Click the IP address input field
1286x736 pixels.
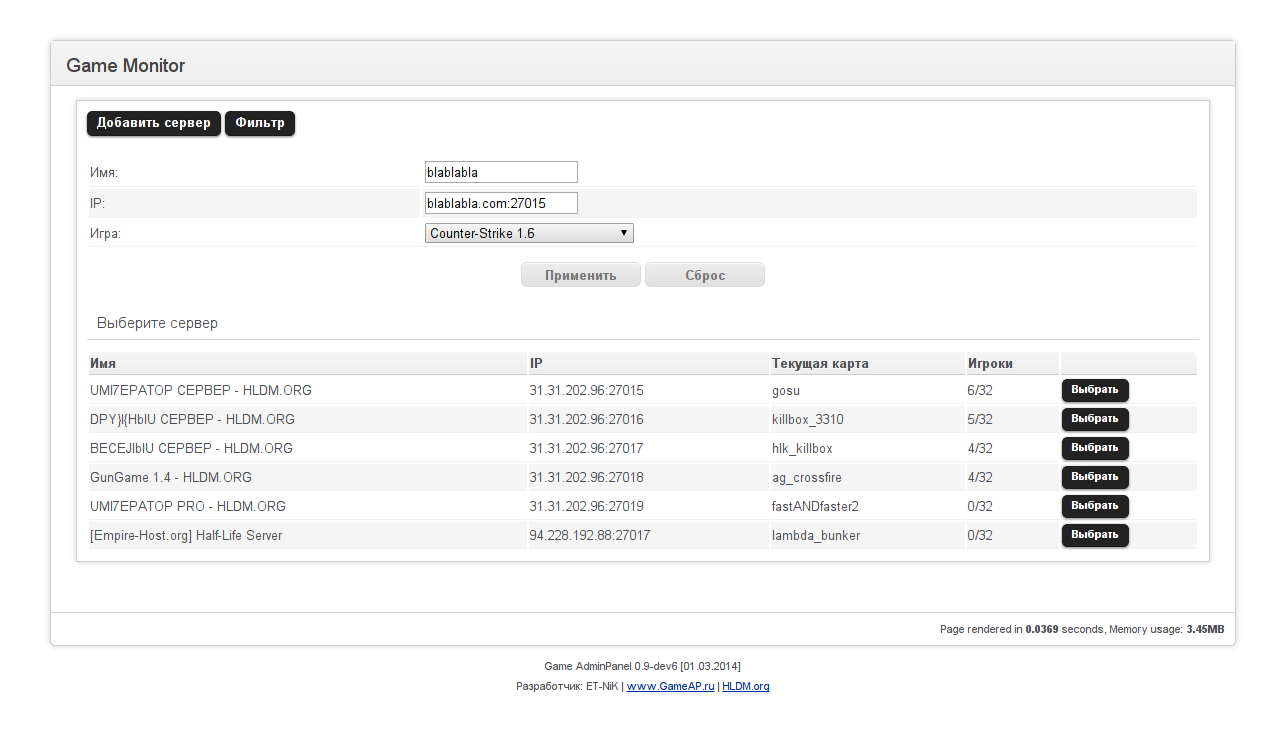pos(501,203)
